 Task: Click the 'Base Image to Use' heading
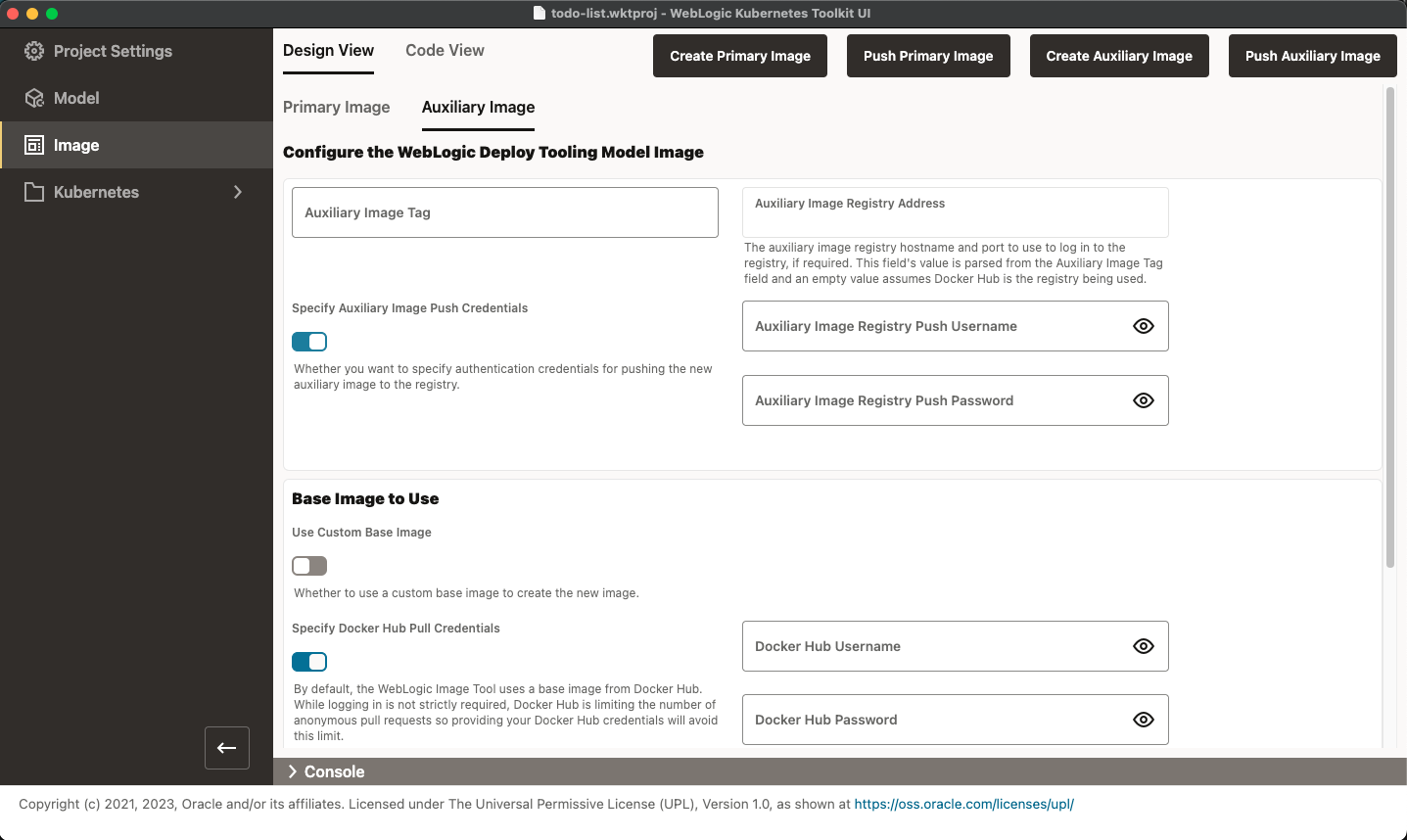[365, 499]
